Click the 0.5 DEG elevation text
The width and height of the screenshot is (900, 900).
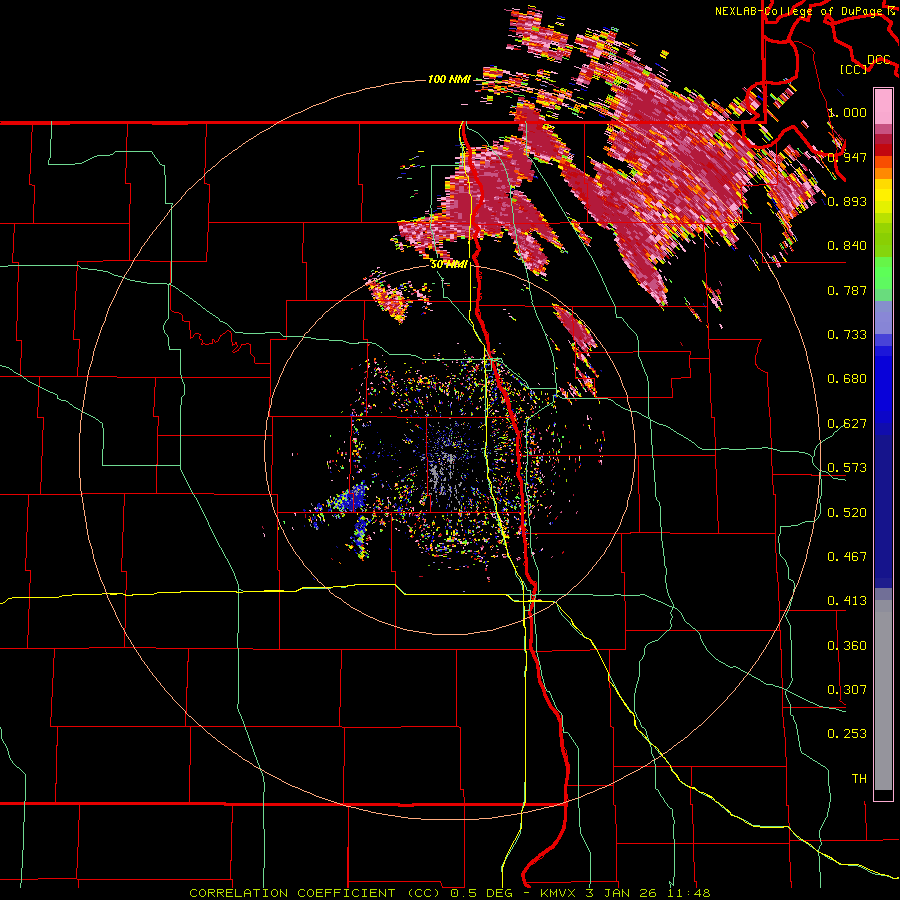[x=481, y=893]
